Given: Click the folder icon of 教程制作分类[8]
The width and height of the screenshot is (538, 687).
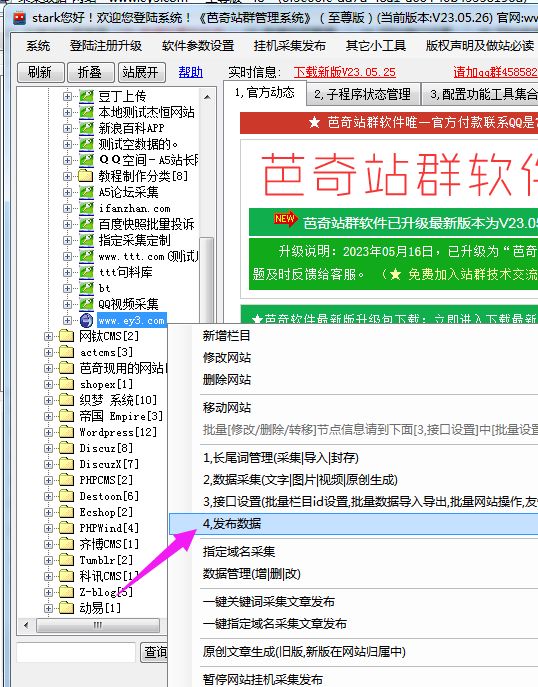Looking at the screenshot, I should pos(86,176).
